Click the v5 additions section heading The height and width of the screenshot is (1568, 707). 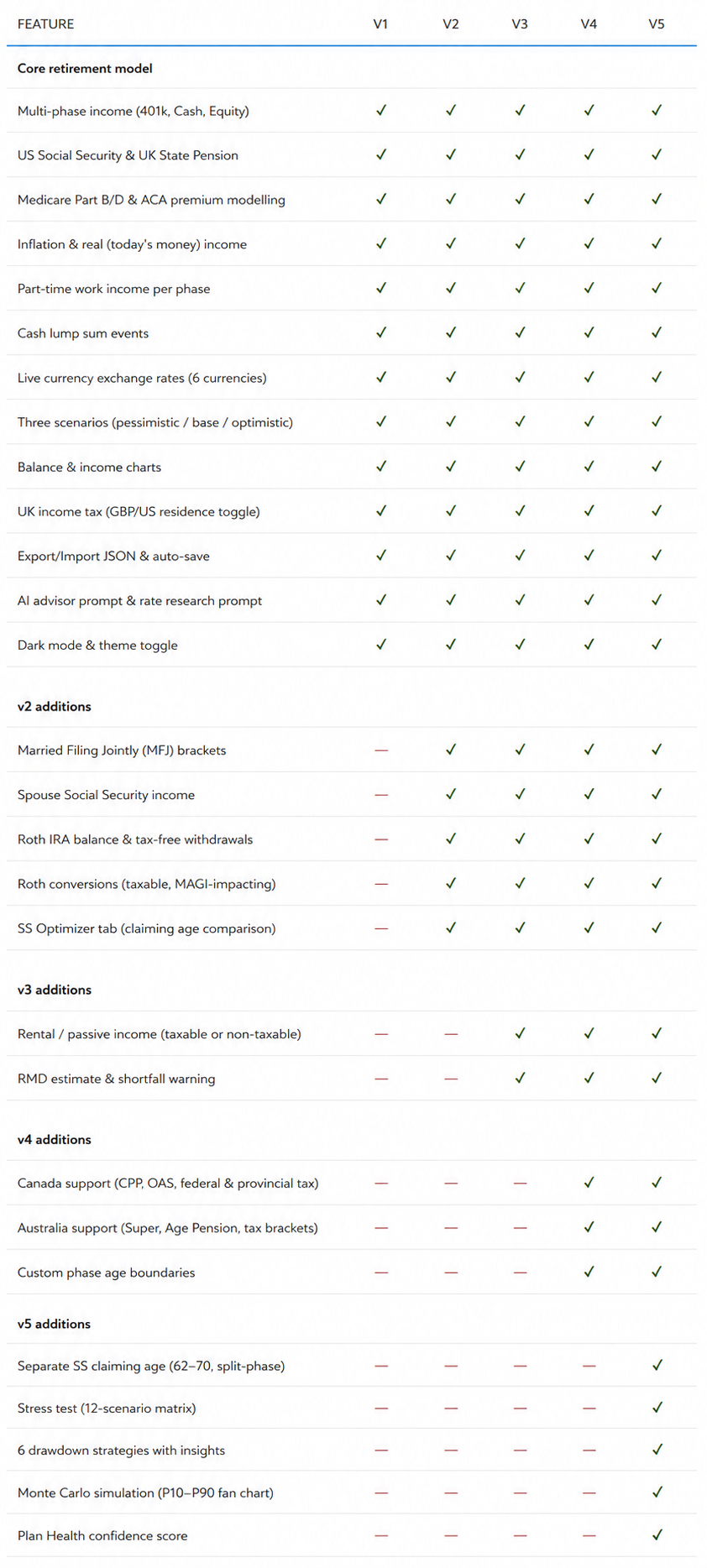point(54,1324)
